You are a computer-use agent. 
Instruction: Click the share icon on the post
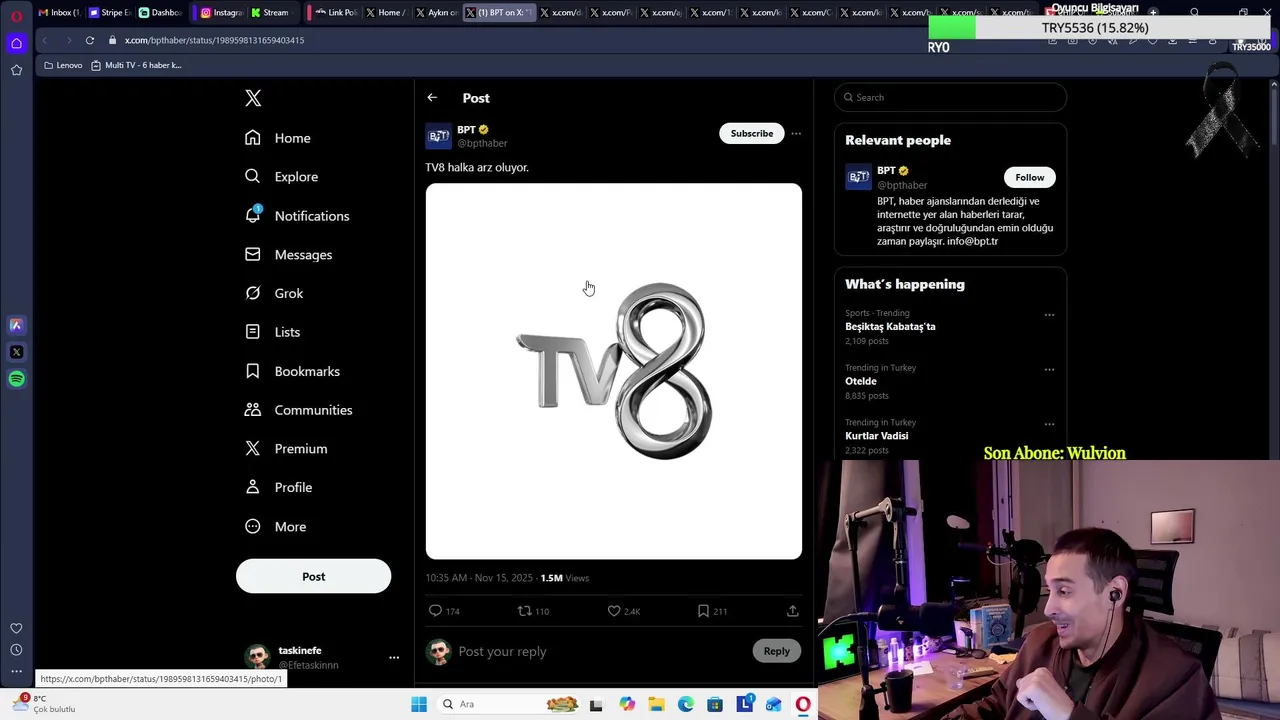coord(792,611)
